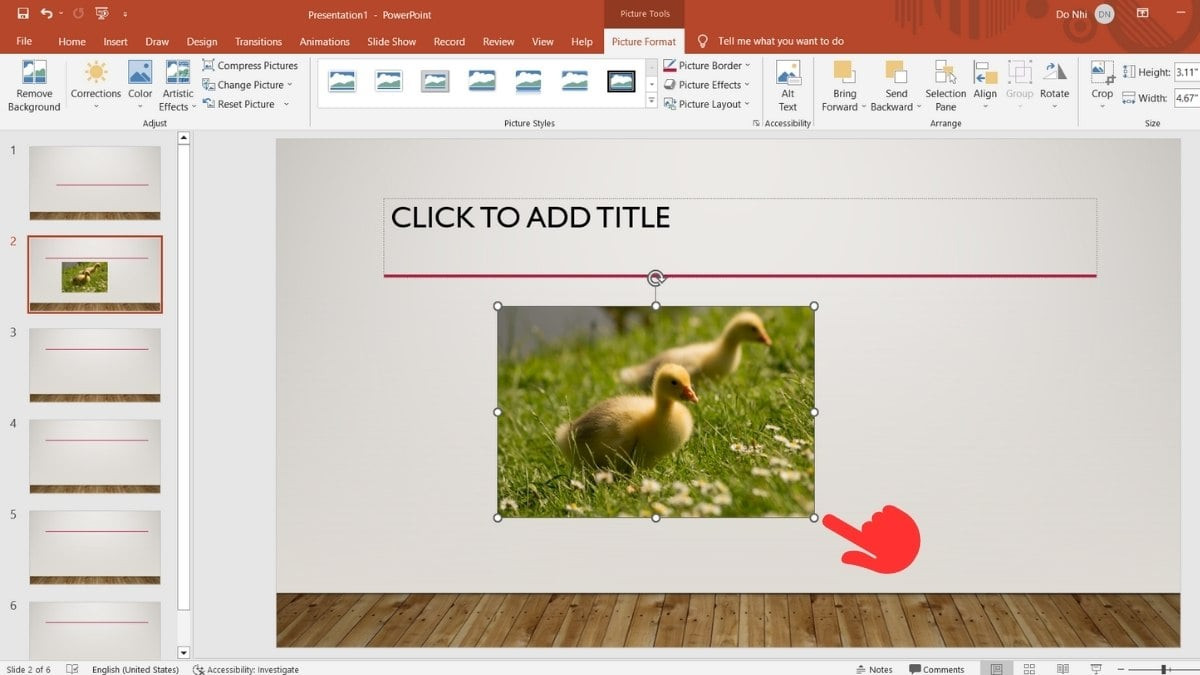Click the Comments button in status bar
Image resolution: width=1200 pixels, height=675 pixels.
(x=937, y=669)
